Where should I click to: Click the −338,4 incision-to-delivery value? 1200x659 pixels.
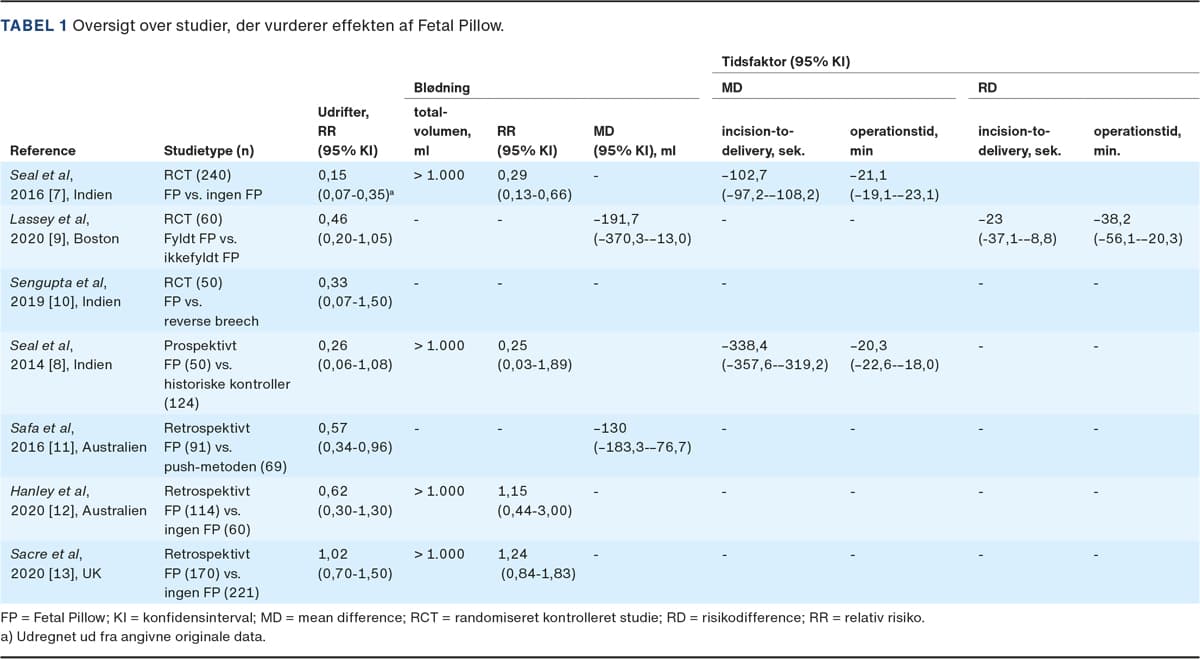click(745, 345)
